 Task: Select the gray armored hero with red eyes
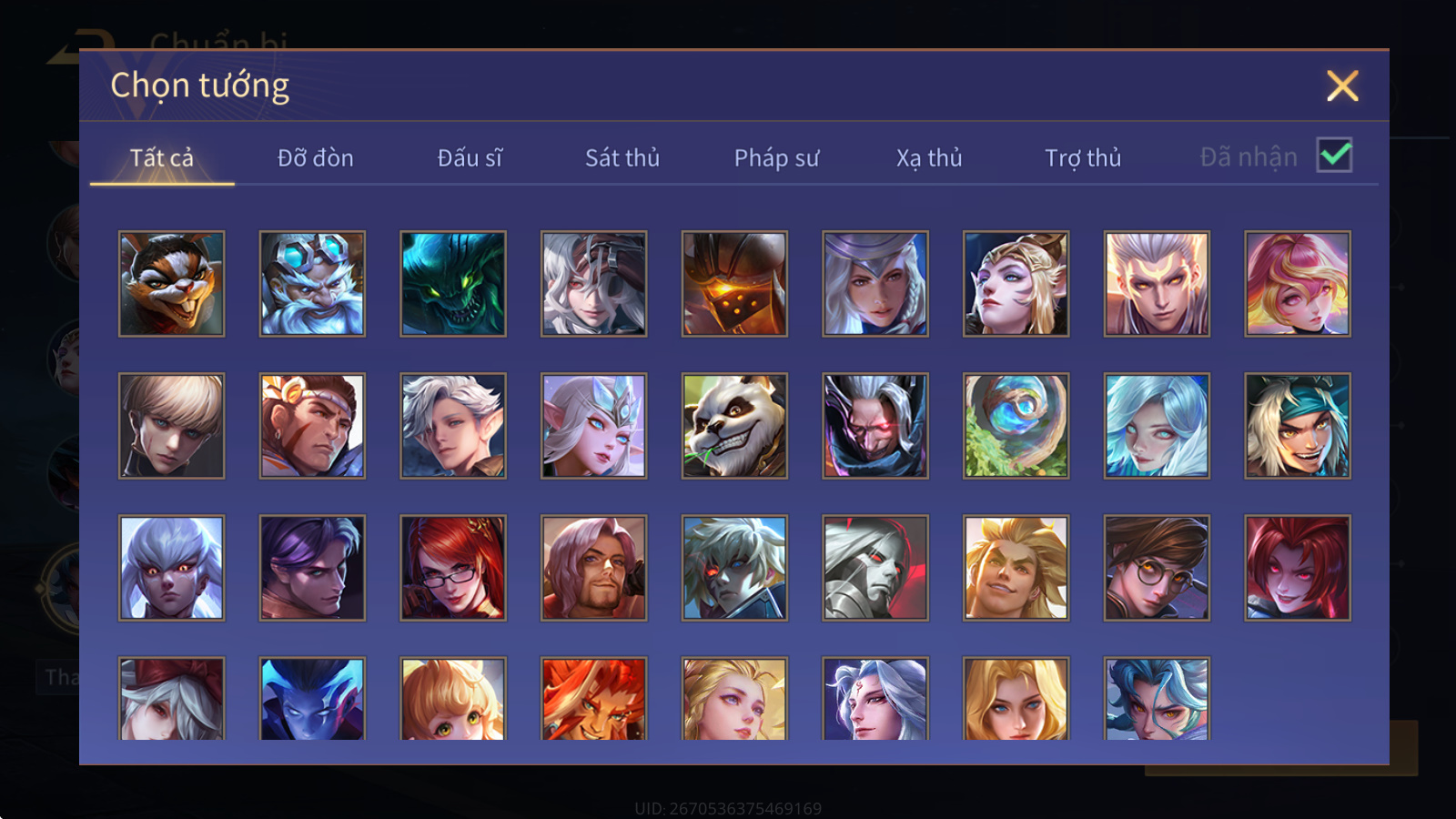point(875,569)
